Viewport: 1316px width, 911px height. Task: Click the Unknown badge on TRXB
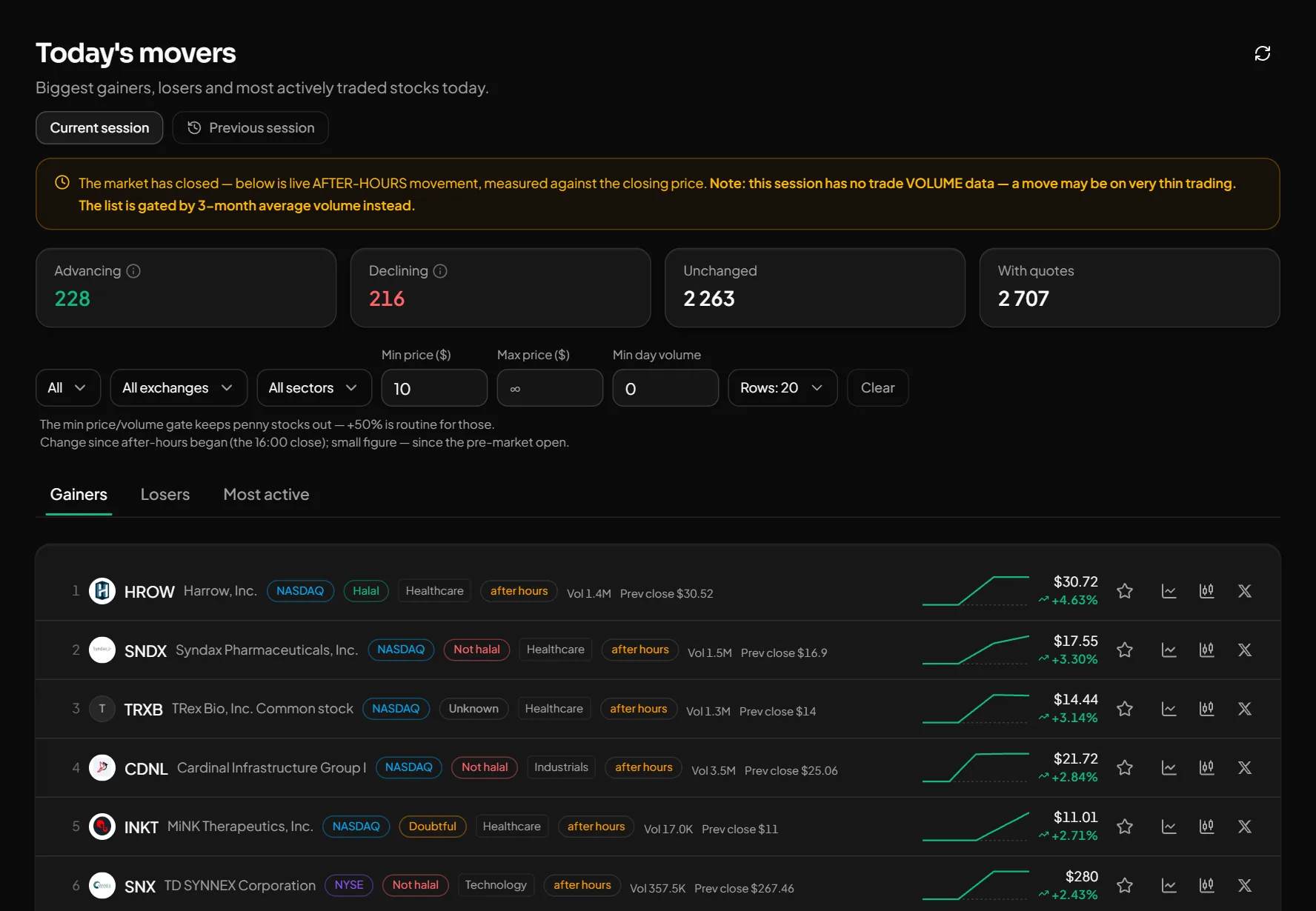coord(473,709)
